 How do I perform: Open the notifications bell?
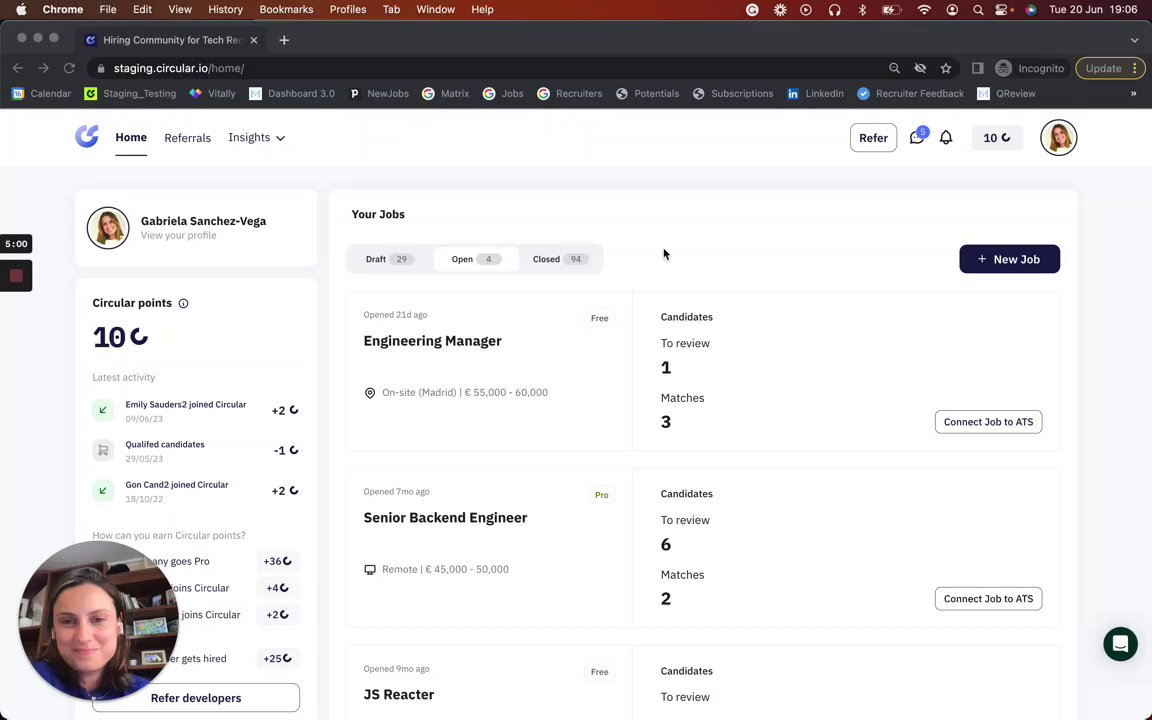click(946, 137)
